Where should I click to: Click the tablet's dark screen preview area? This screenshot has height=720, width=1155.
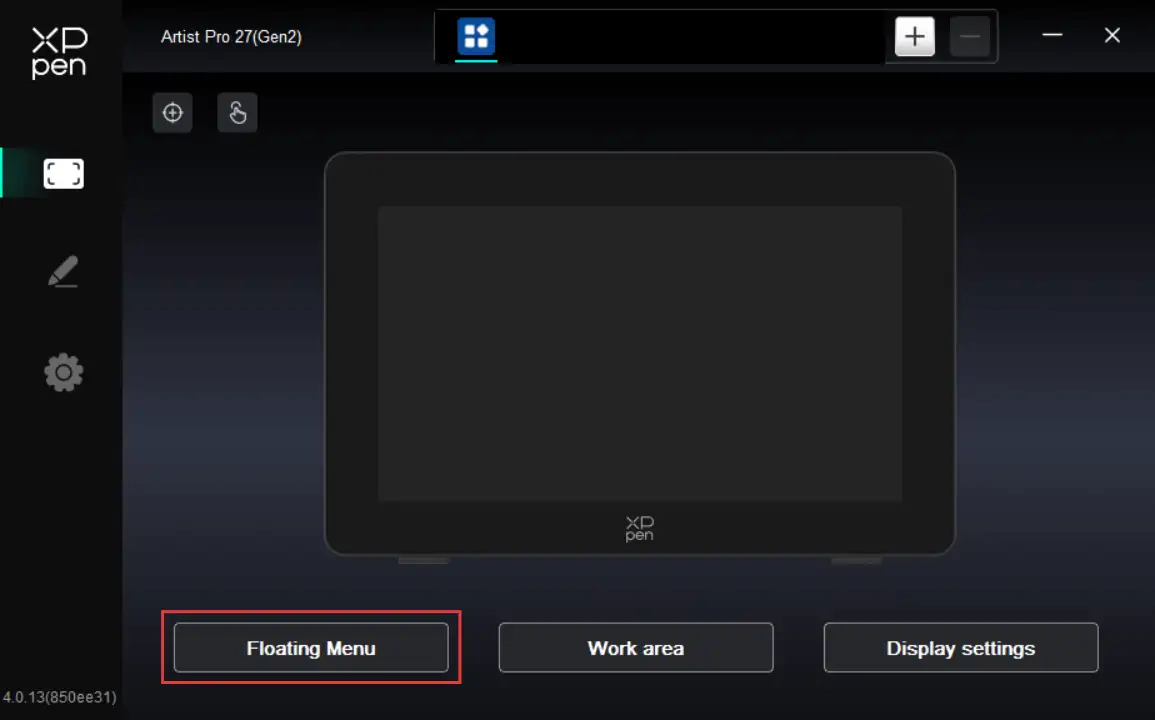tap(639, 353)
